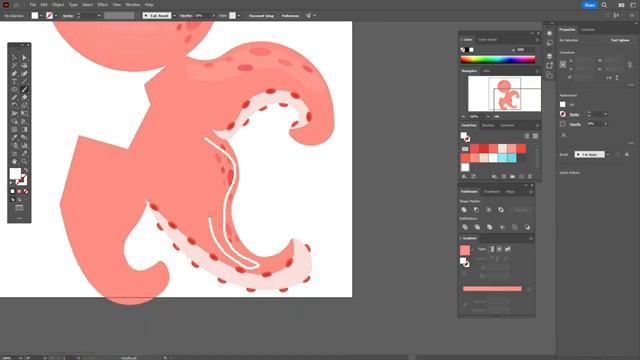Open the Effect menu
Image resolution: width=640 pixels, height=360 pixels.
pos(102,5)
